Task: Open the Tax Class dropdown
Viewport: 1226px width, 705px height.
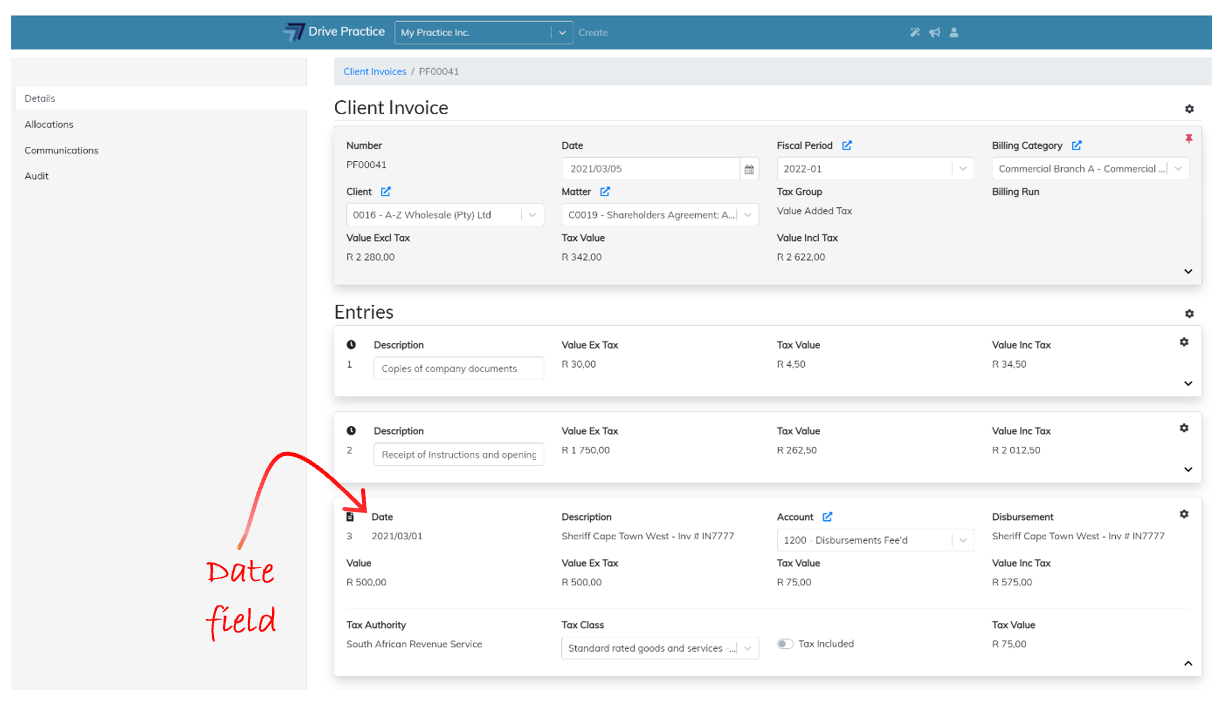Action: coord(660,648)
